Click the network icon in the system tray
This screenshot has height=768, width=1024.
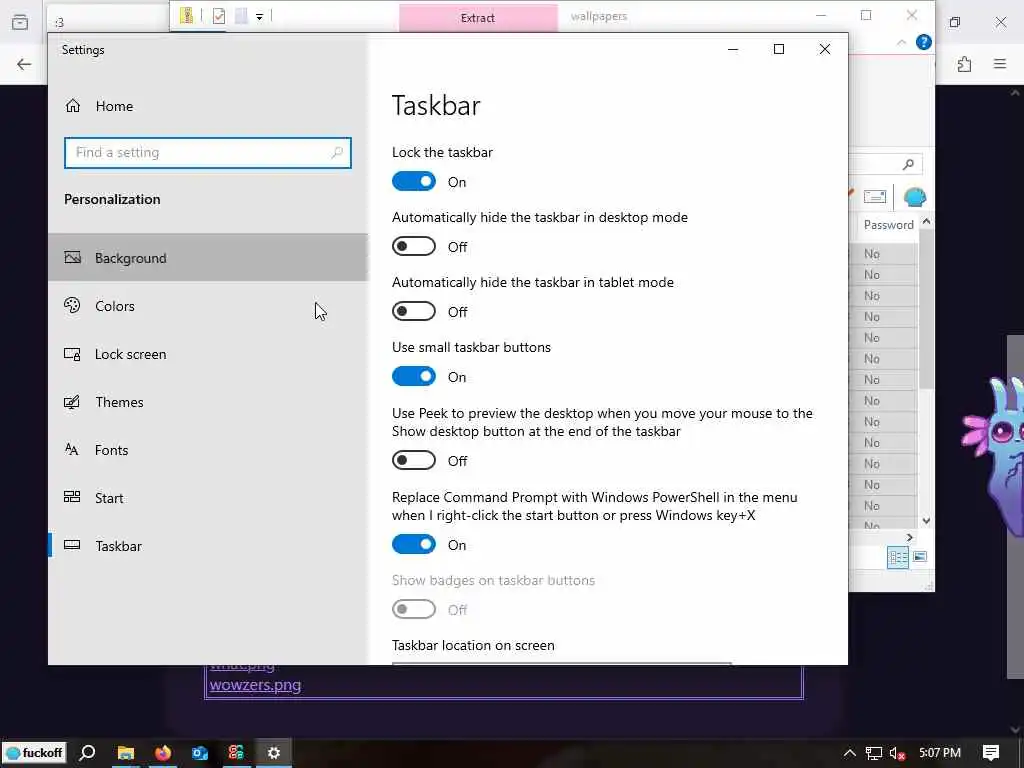(x=873, y=754)
